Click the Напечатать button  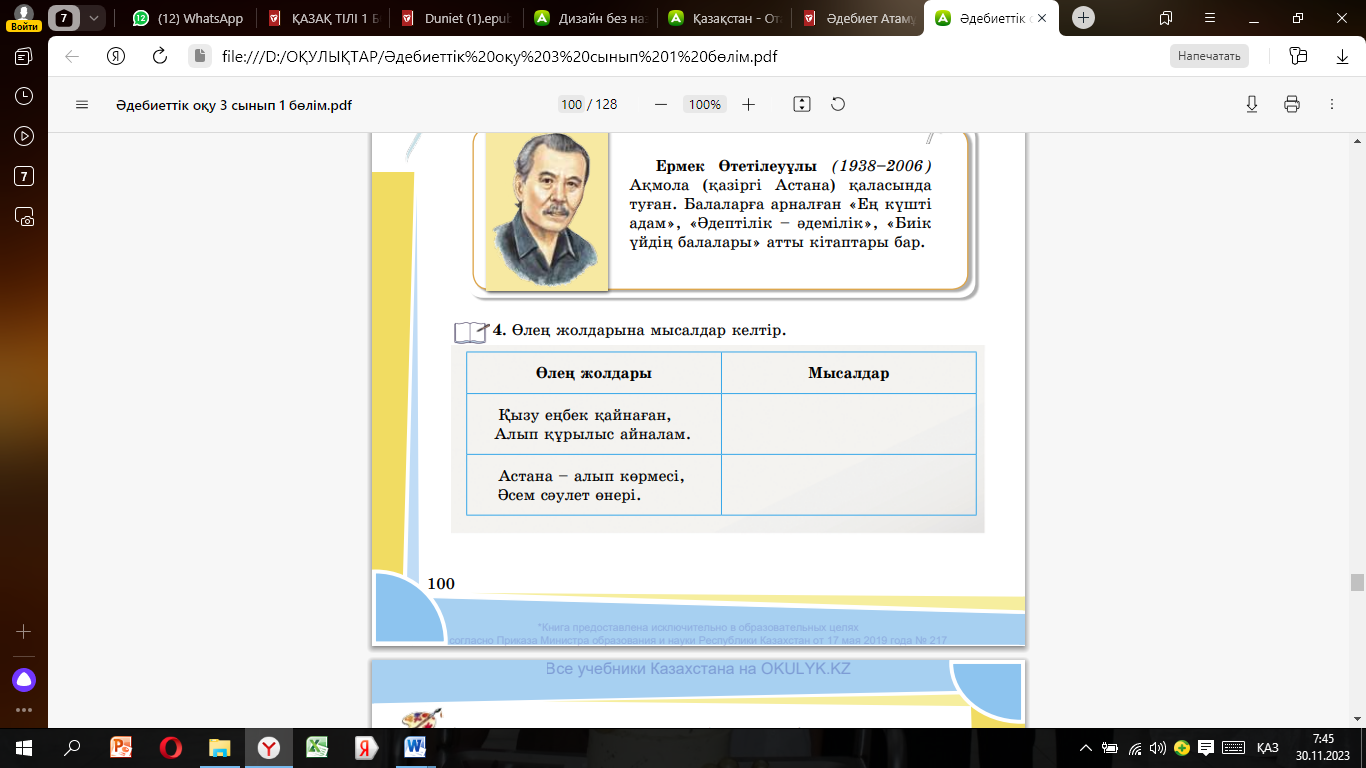tap(1209, 56)
